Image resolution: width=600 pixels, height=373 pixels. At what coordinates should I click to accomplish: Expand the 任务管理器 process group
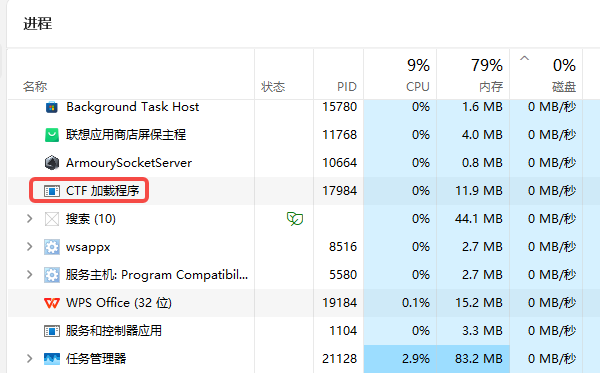29,359
